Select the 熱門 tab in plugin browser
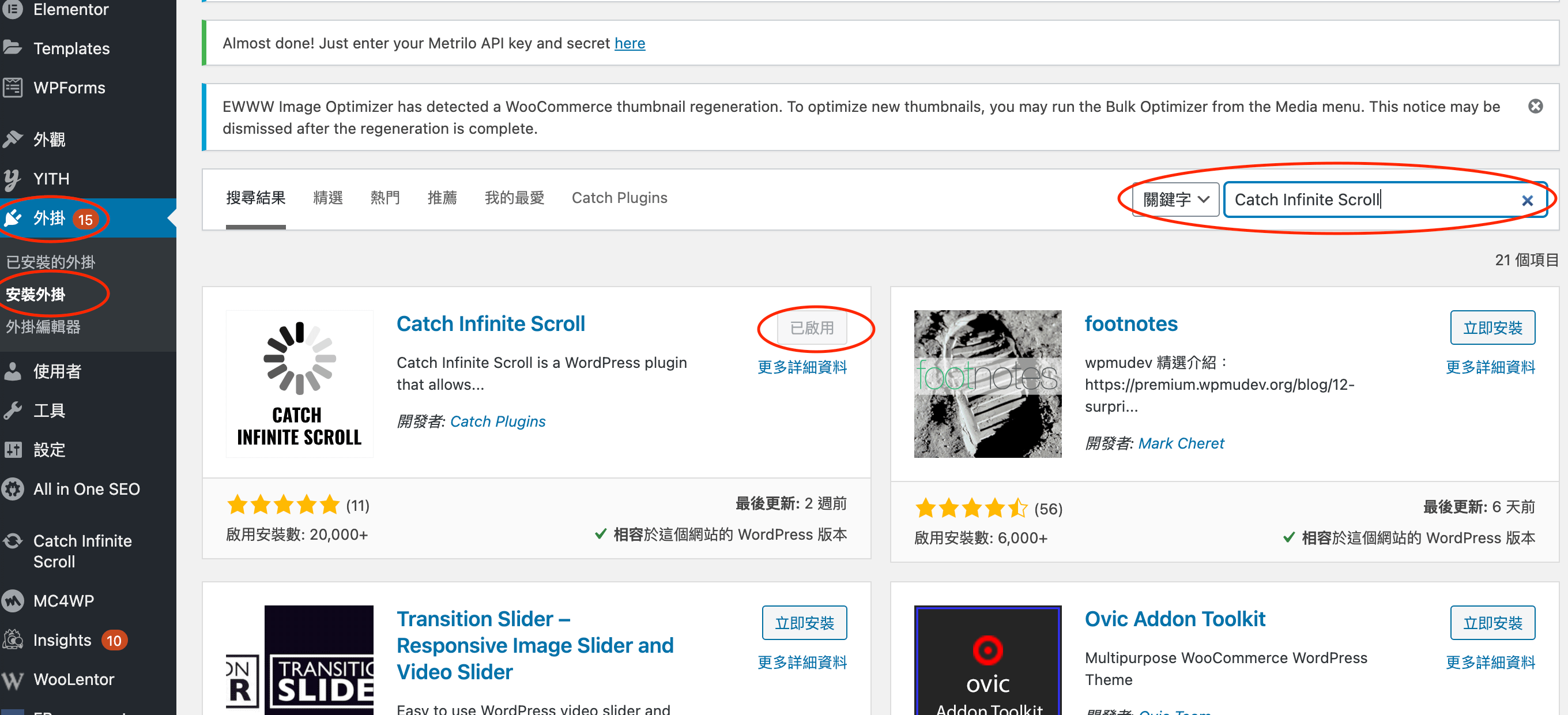Screen dimensions: 1568x715 click(384, 197)
